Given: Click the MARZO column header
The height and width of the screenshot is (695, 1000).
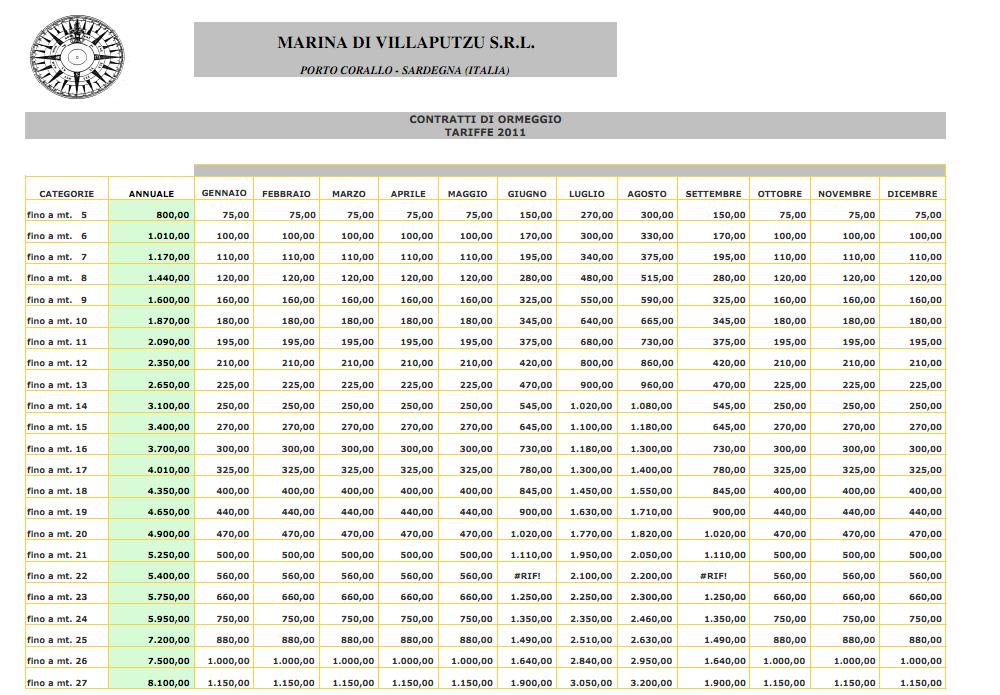Looking at the screenshot, I should pyautogui.click(x=349, y=194).
